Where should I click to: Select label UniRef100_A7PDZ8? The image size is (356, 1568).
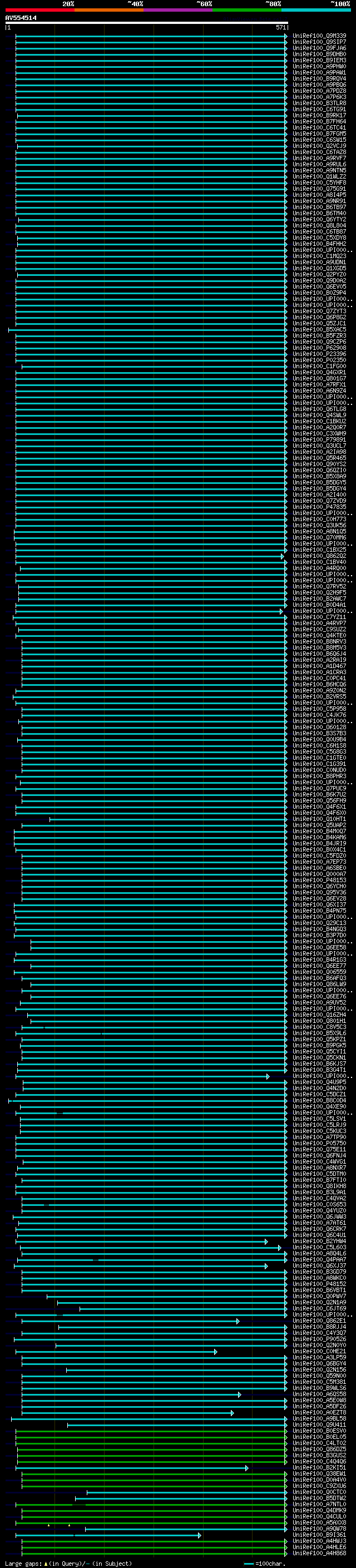(x=319, y=91)
